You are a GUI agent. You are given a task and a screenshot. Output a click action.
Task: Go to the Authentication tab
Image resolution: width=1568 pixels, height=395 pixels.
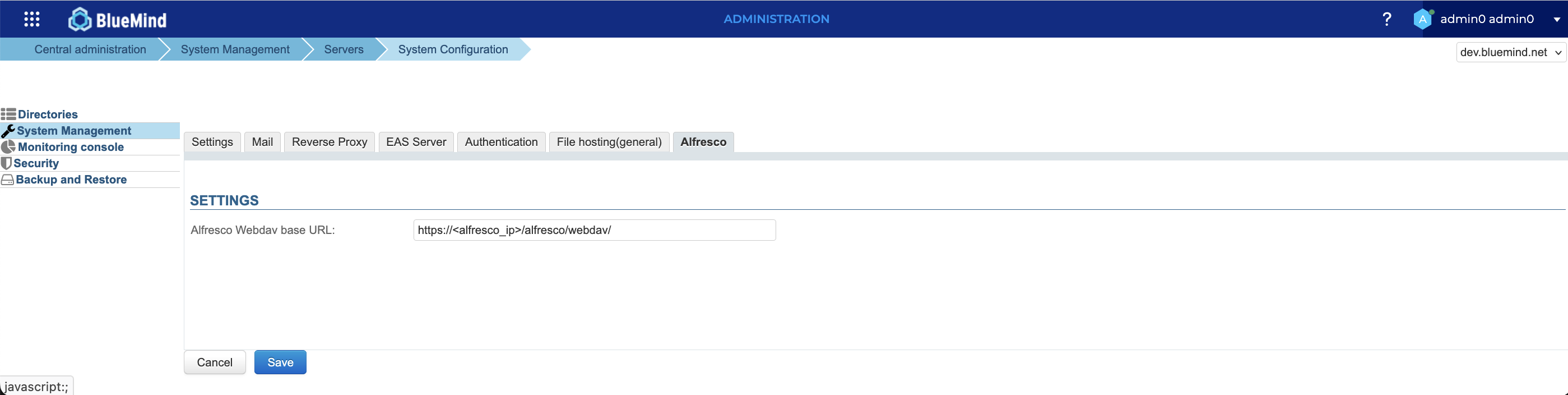point(501,142)
